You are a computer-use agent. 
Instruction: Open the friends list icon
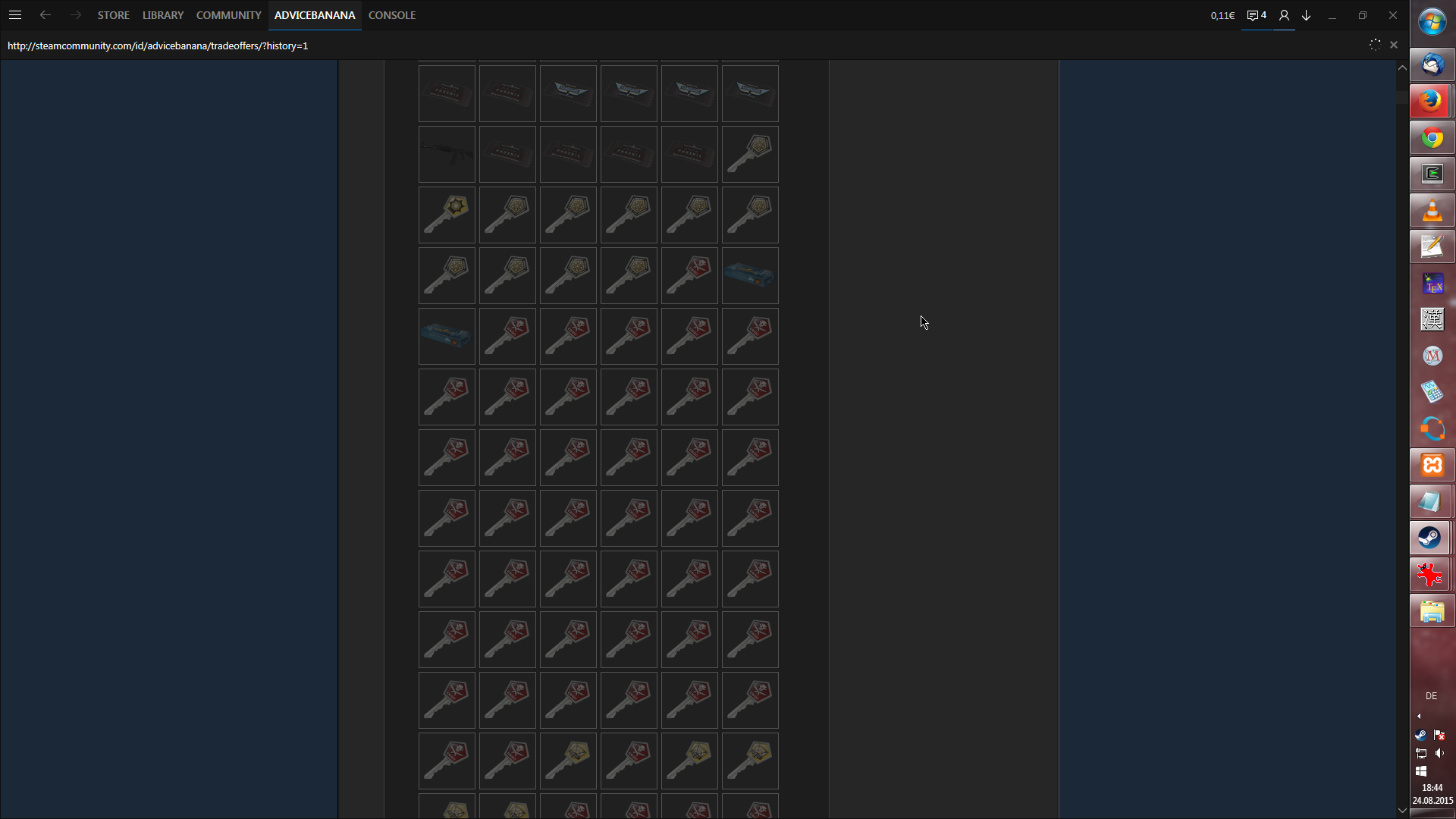[x=1284, y=15]
